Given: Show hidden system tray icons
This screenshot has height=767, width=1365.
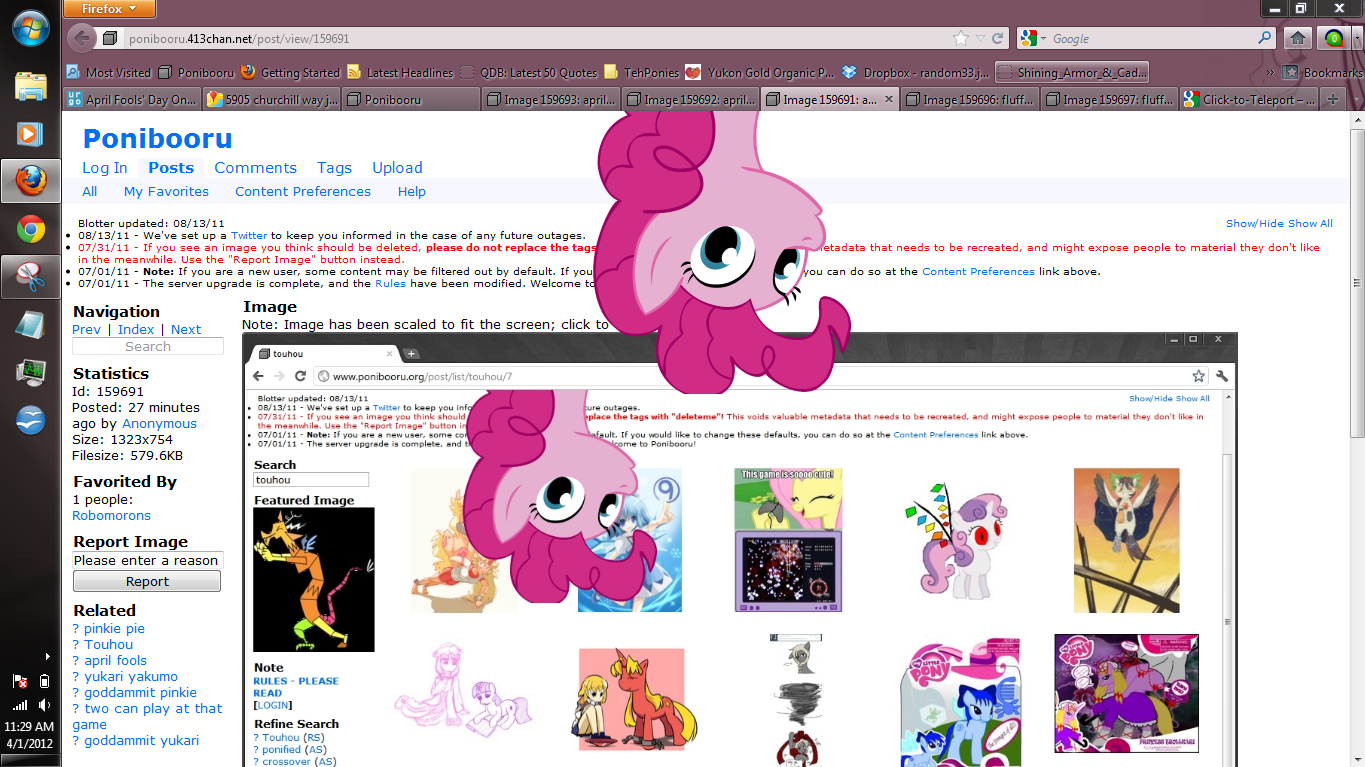Looking at the screenshot, I should 48,657.
